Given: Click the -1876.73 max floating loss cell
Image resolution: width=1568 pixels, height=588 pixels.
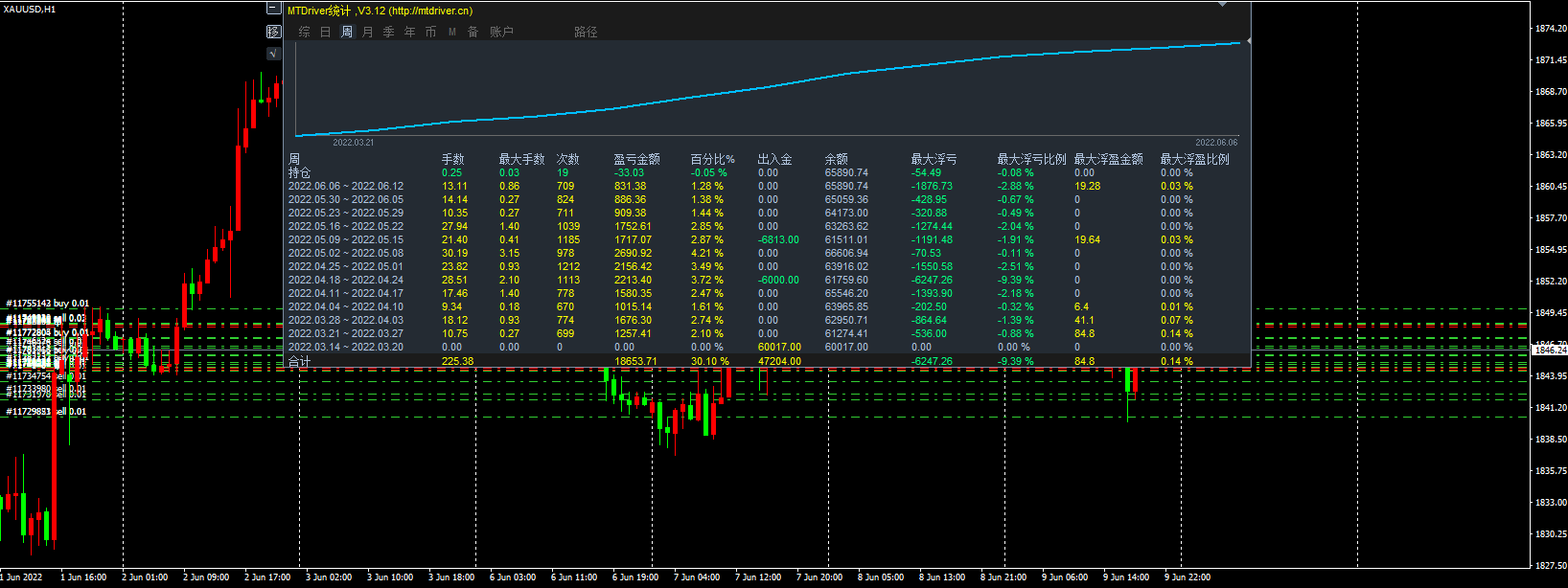Looking at the screenshot, I should click(932, 186).
